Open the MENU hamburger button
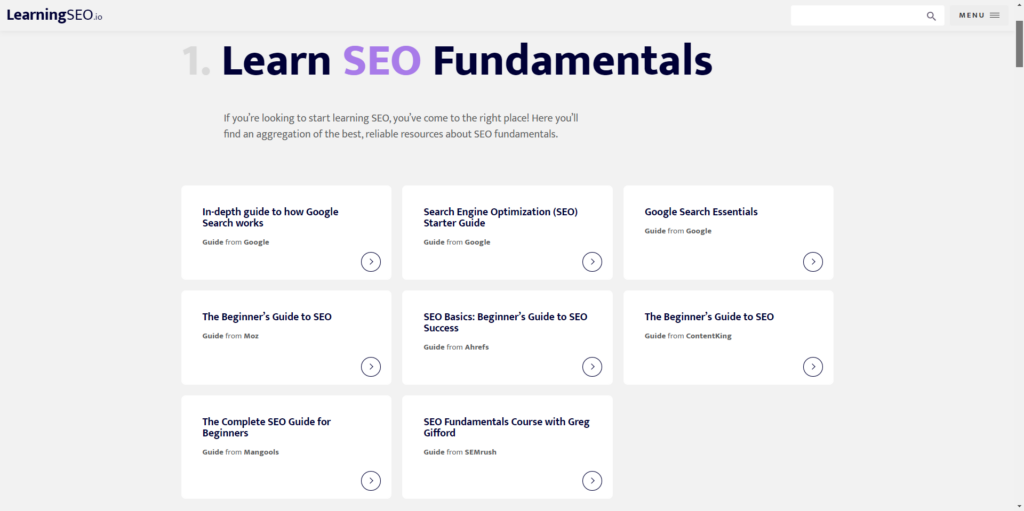This screenshot has width=1024, height=511. click(979, 16)
